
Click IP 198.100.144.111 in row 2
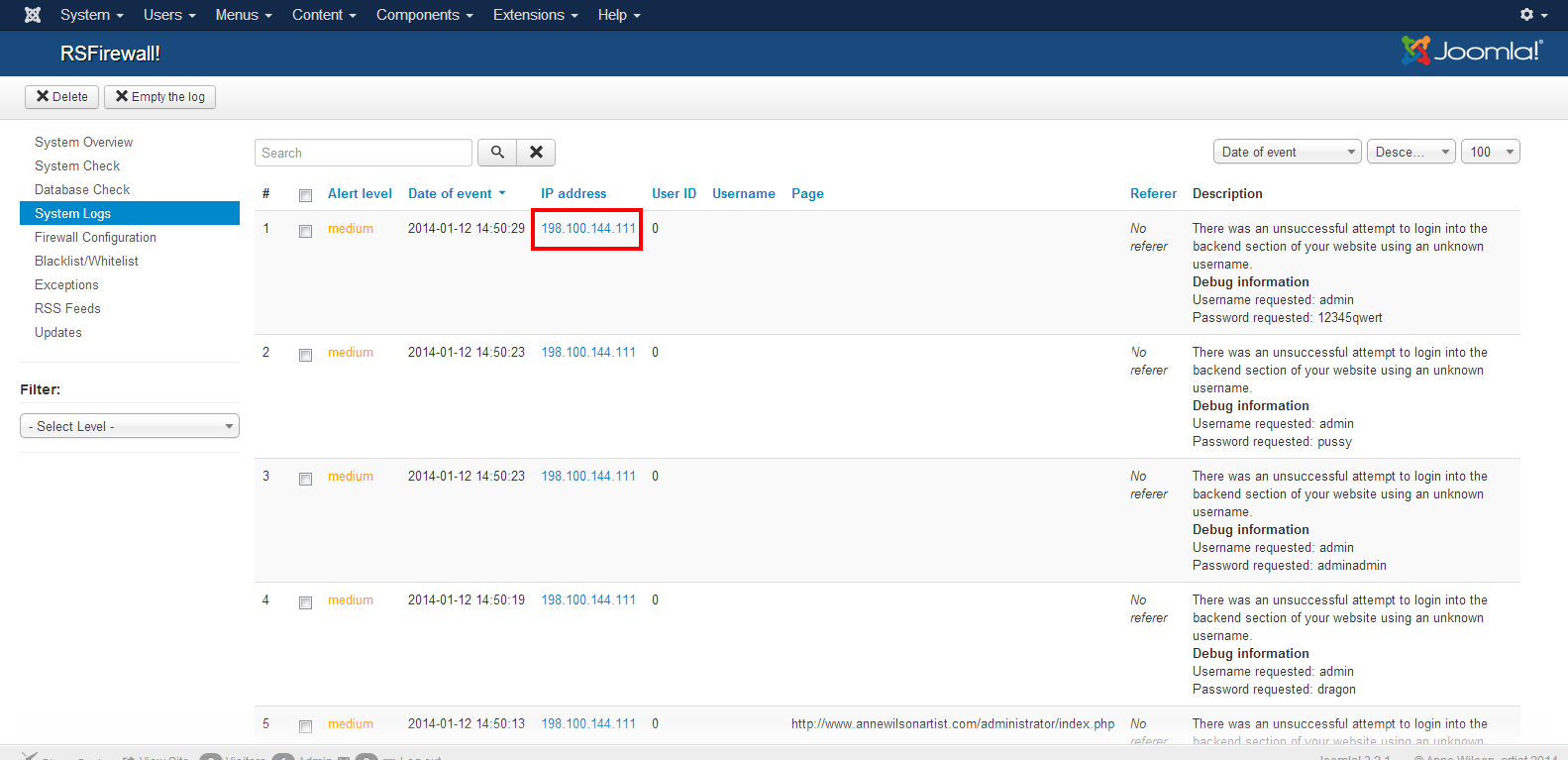point(588,352)
